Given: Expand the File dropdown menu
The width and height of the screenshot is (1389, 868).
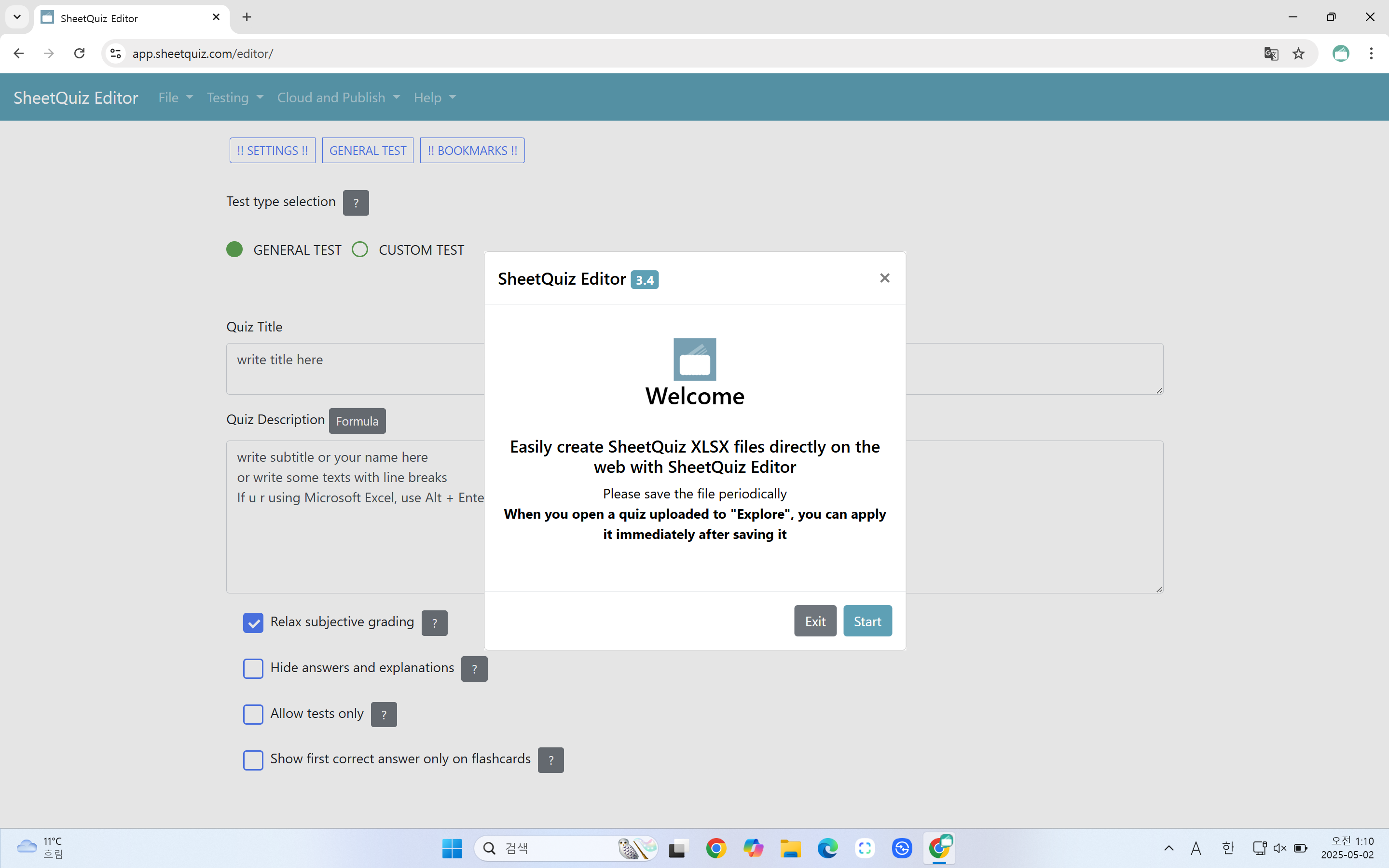Looking at the screenshot, I should (175, 97).
